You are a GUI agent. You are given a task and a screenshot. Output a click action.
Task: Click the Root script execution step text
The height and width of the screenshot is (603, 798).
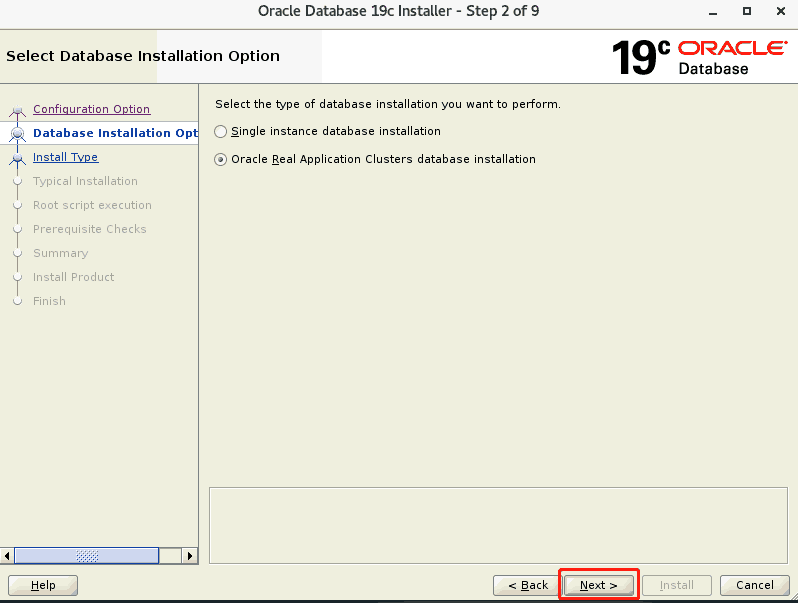[x=92, y=205]
